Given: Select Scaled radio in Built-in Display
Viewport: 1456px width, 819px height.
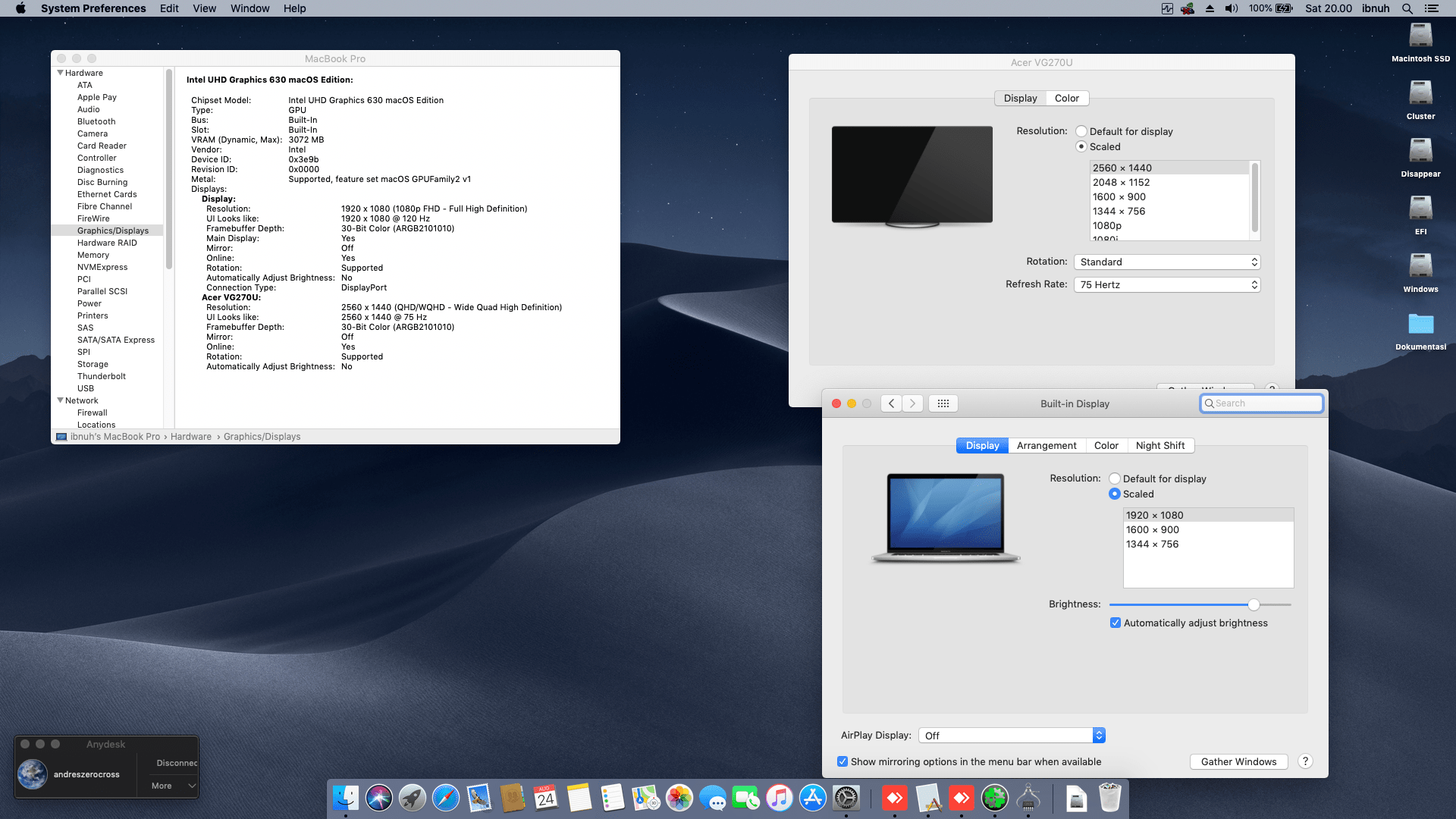Looking at the screenshot, I should (1115, 494).
